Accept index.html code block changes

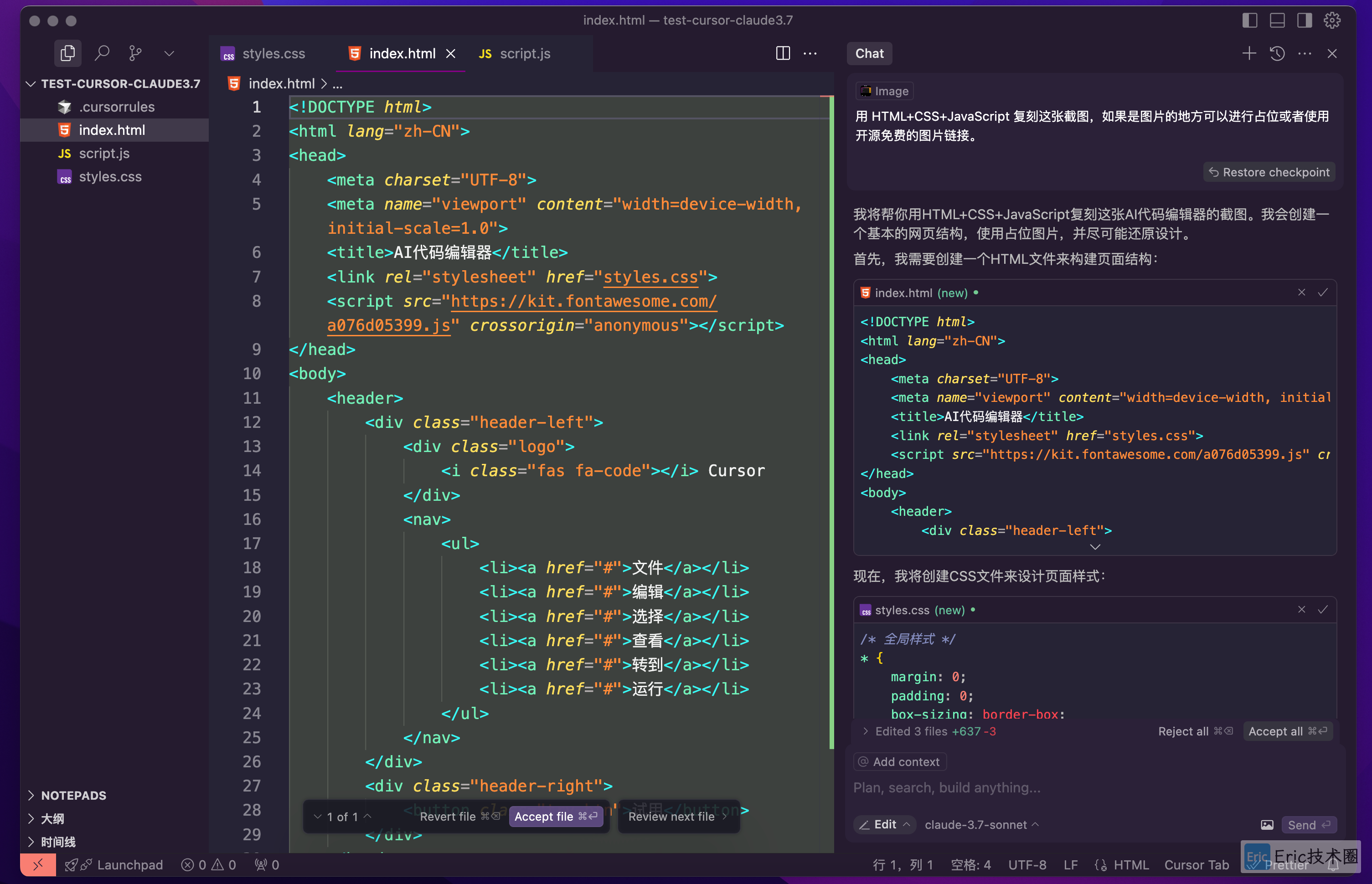(x=1323, y=293)
